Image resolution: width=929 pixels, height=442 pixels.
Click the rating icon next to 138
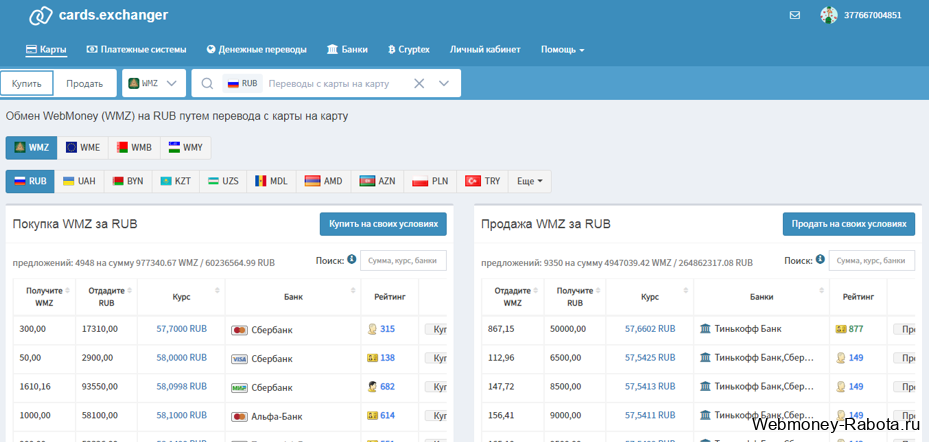tap(373, 358)
